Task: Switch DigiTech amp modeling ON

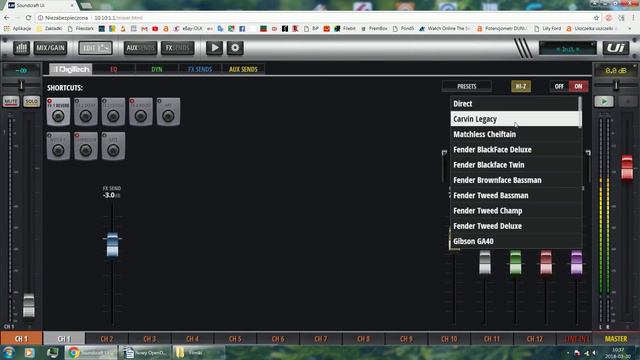Action: tap(578, 86)
